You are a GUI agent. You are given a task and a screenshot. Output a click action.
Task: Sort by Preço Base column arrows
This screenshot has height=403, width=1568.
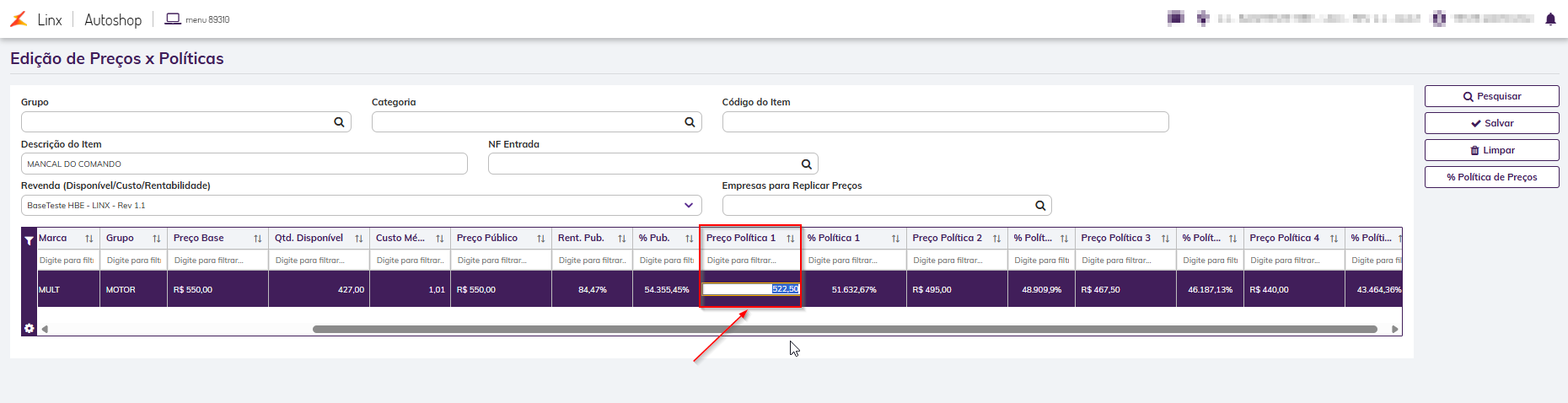257,239
